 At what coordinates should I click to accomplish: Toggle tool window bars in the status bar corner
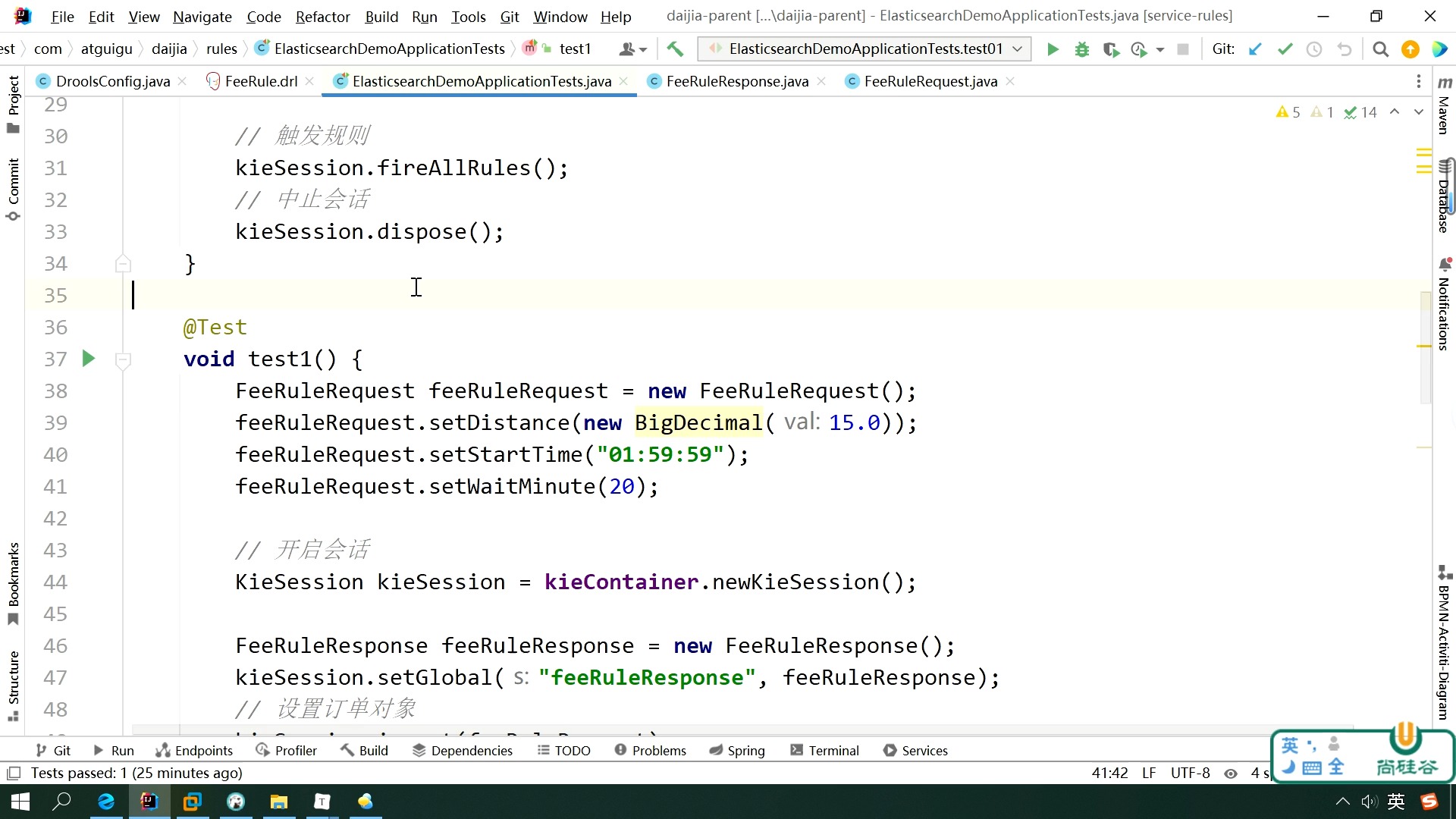coord(13,773)
